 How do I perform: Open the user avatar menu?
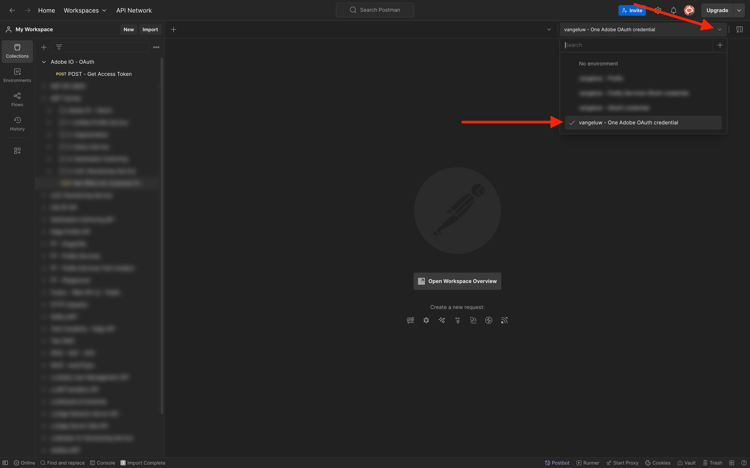point(689,10)
